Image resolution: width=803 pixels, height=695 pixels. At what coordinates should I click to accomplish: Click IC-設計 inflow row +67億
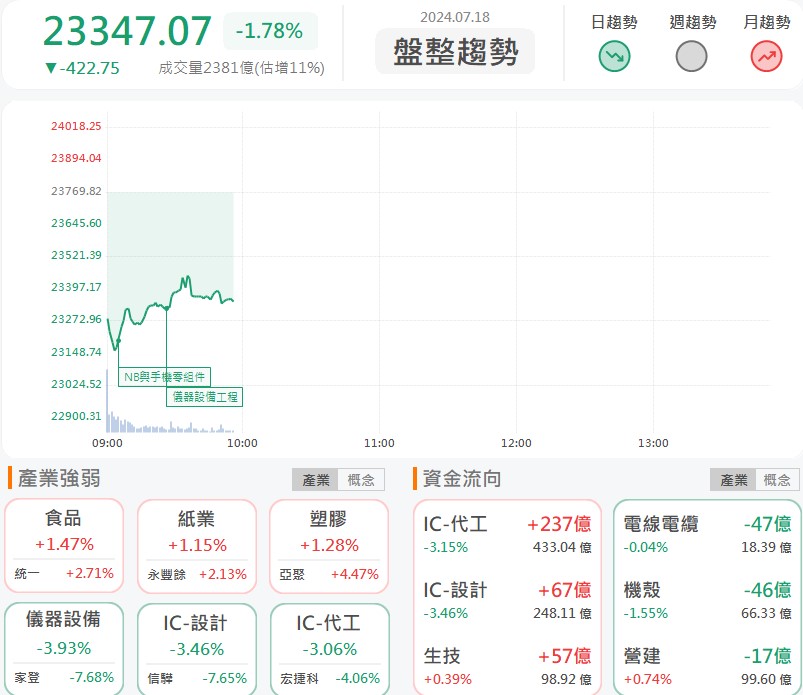[507, 600]
